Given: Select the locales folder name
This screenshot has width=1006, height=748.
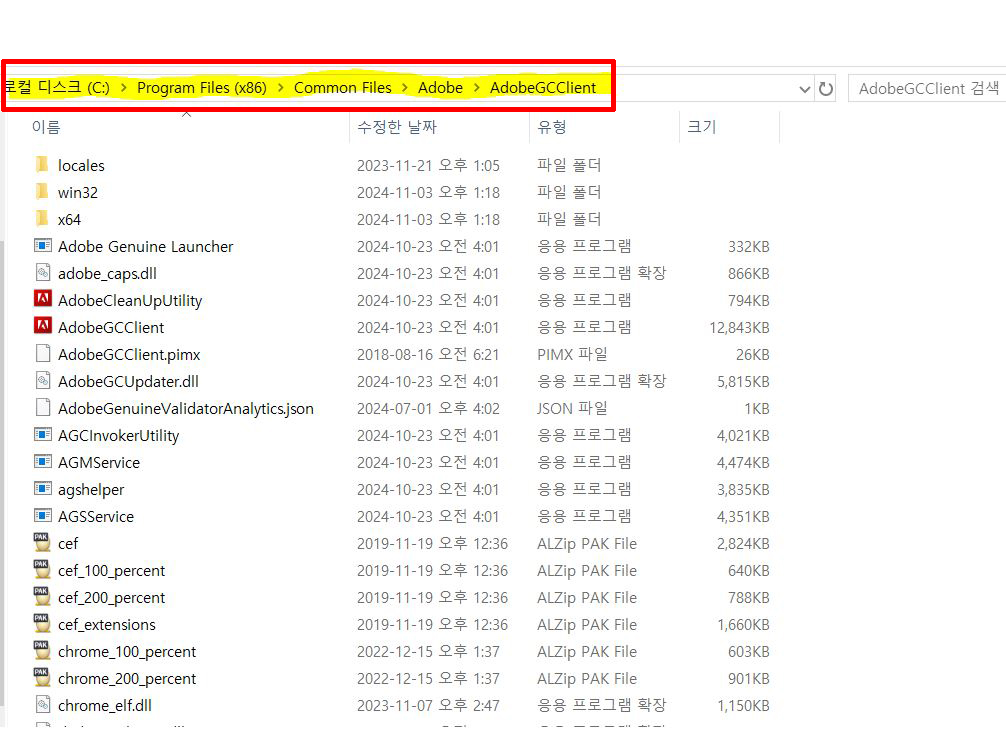Looking at the screenshot, I should tap(81, 166).
